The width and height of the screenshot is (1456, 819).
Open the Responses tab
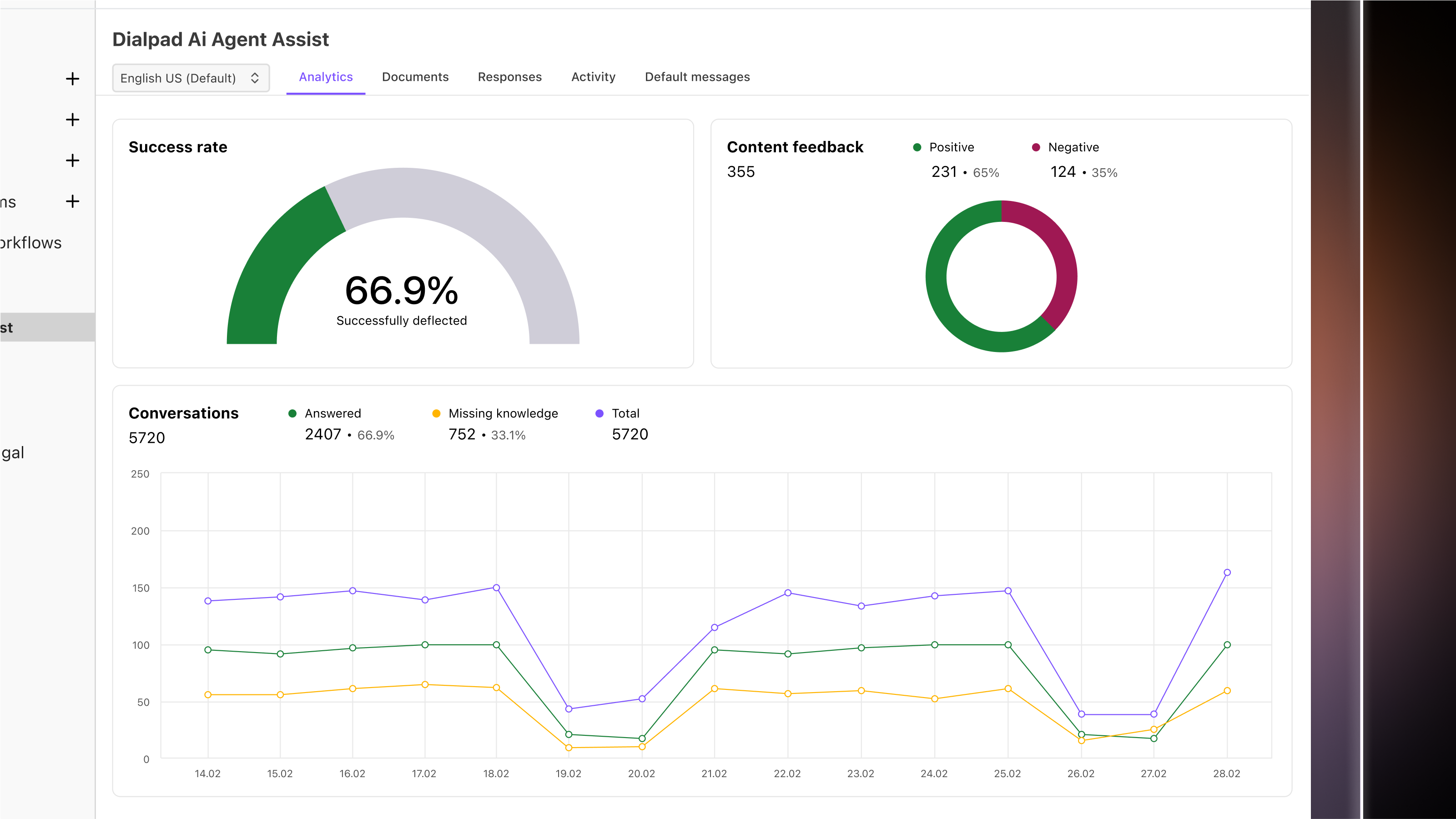pyautogui.click(x=509, y=77)
